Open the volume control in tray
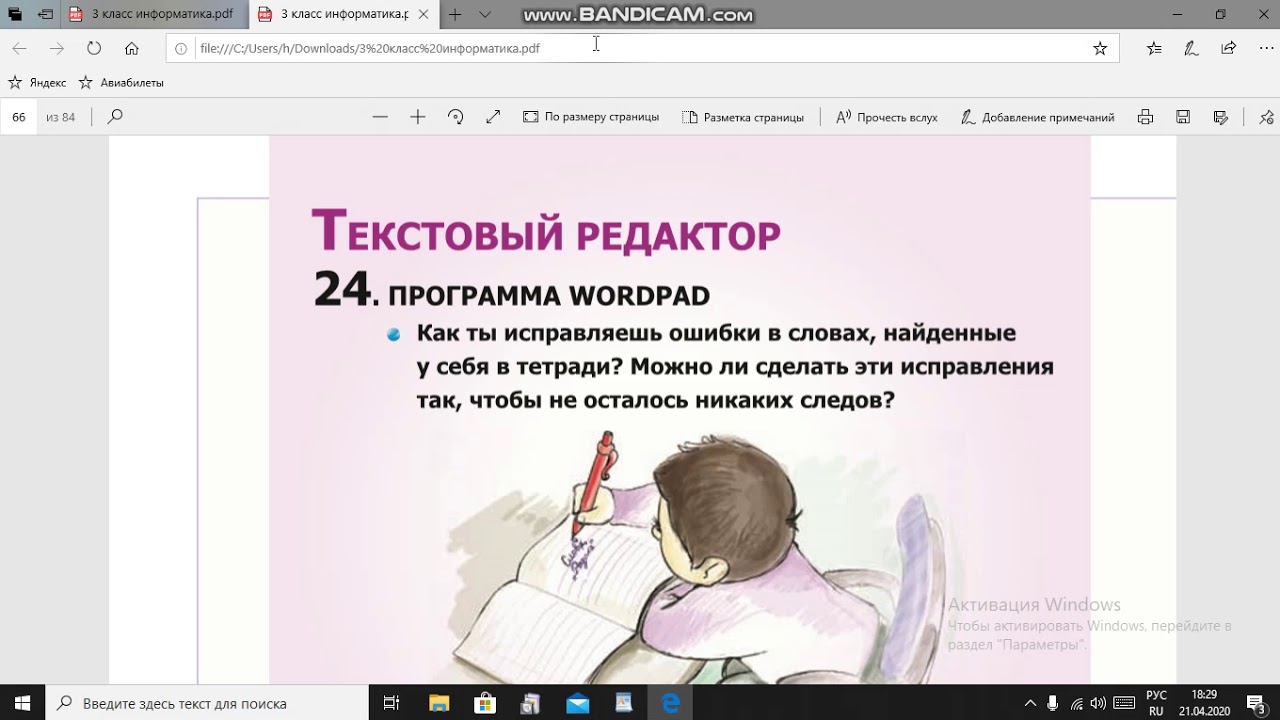The width and height of the screenshot is (1280, 720). pyautogui.click(x=1099, y=703)
